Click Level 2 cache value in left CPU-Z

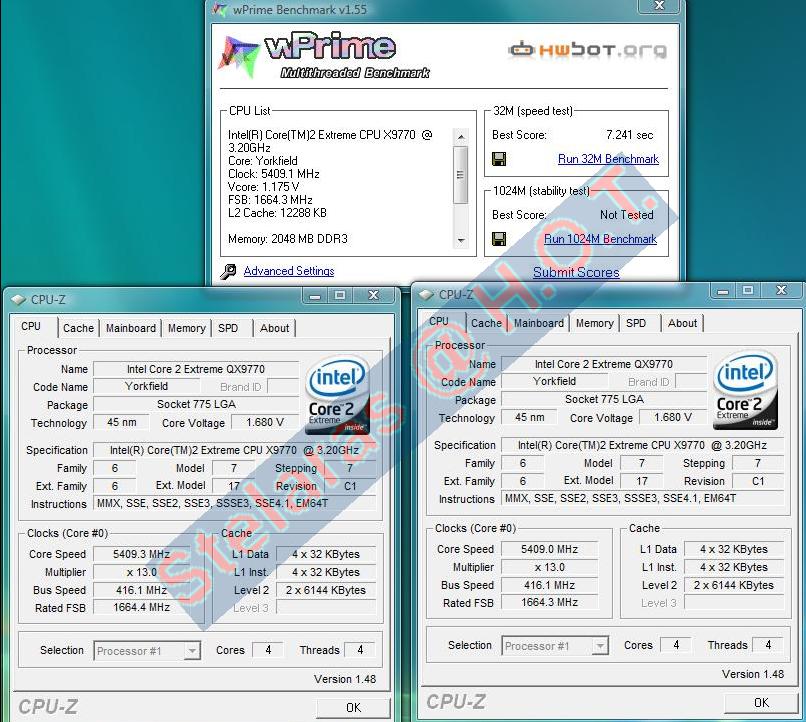pos(326,590)
